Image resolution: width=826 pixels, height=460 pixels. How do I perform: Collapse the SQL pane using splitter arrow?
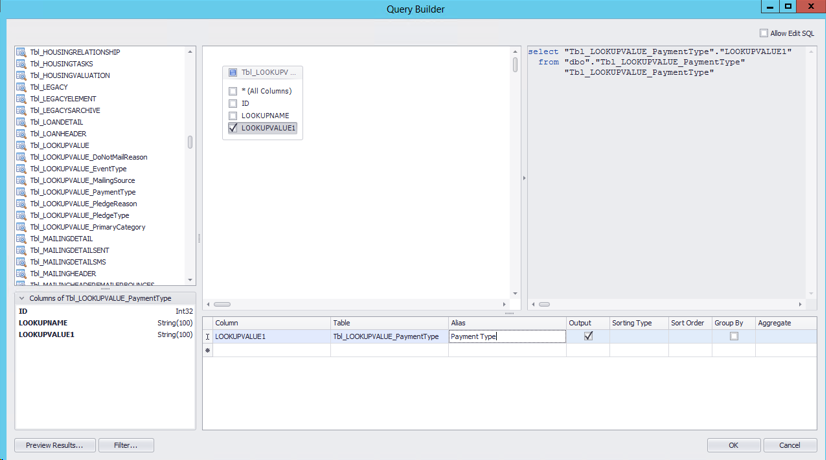[524, 178]
